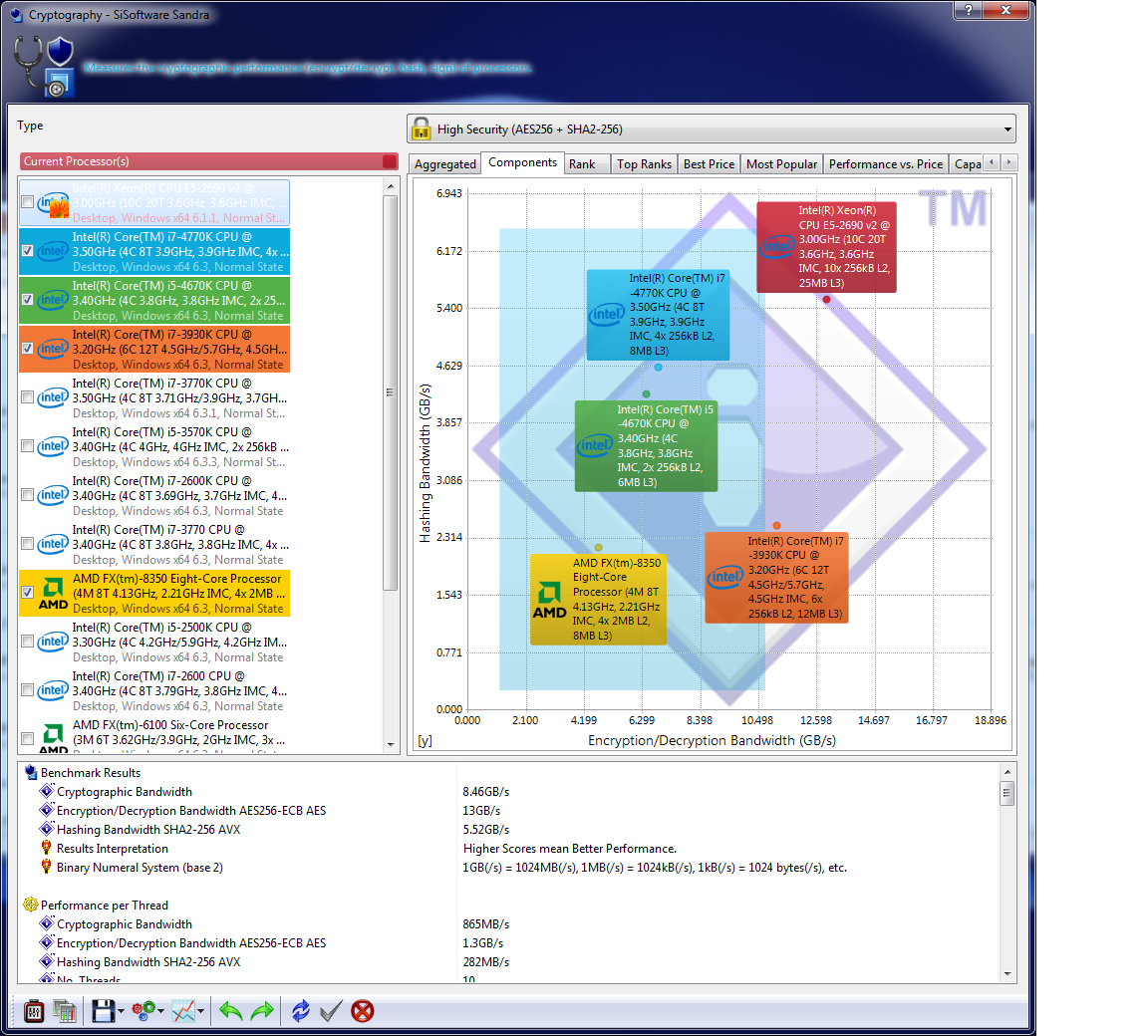Open the Best Price tab
Image resolution: width=1148 pixels, height=1036 pixels.
coord(709,164)
